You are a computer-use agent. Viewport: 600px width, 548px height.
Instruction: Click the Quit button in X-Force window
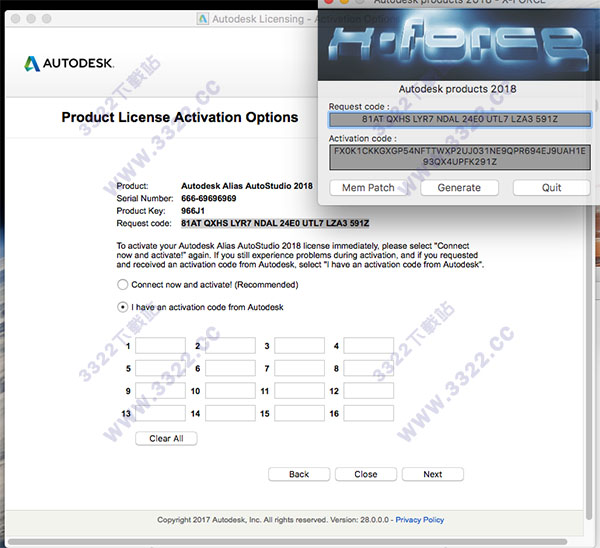pyautogui.click(x=551, y=188)
